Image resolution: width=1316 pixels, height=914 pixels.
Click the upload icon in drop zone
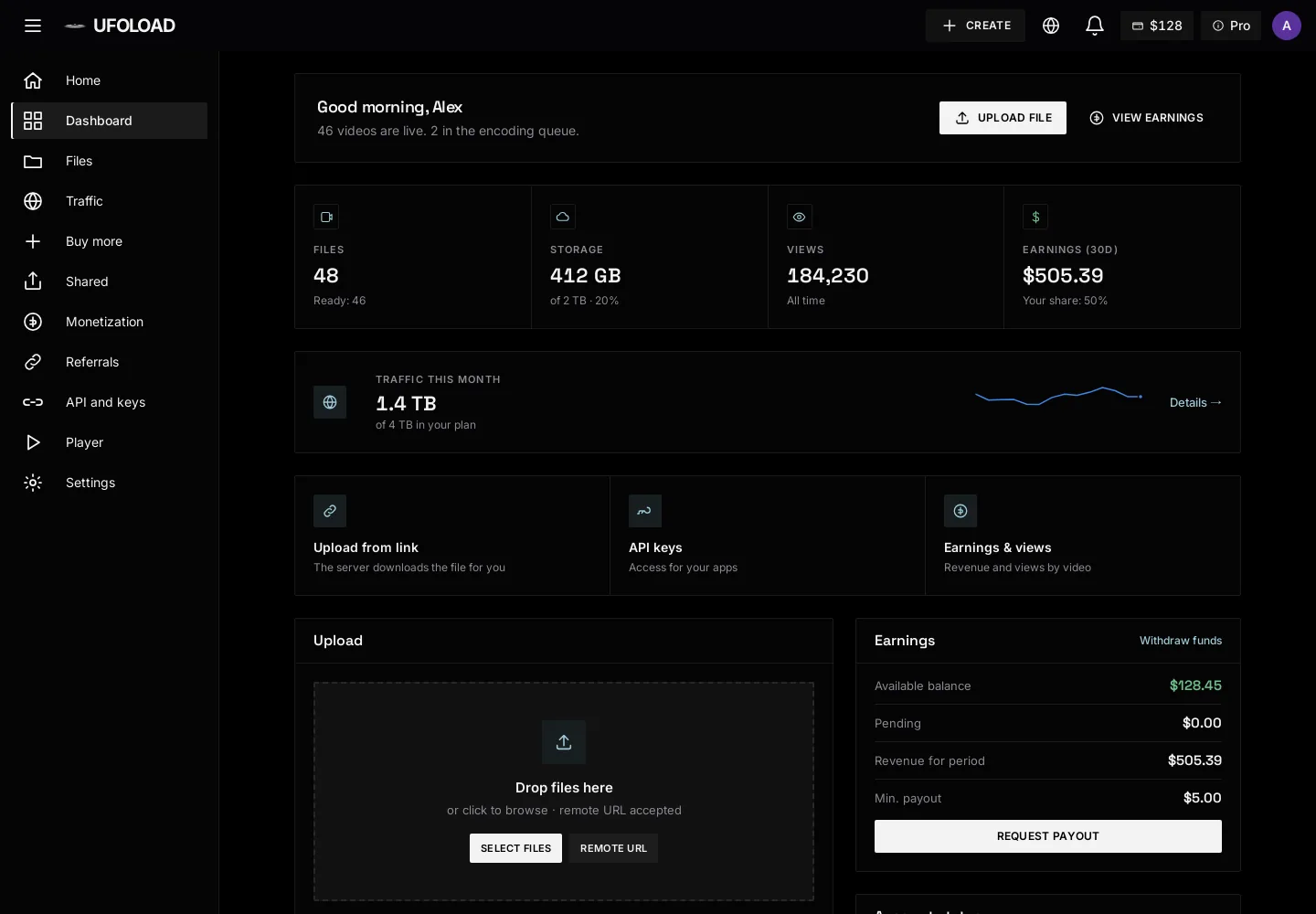click(564, 742)
